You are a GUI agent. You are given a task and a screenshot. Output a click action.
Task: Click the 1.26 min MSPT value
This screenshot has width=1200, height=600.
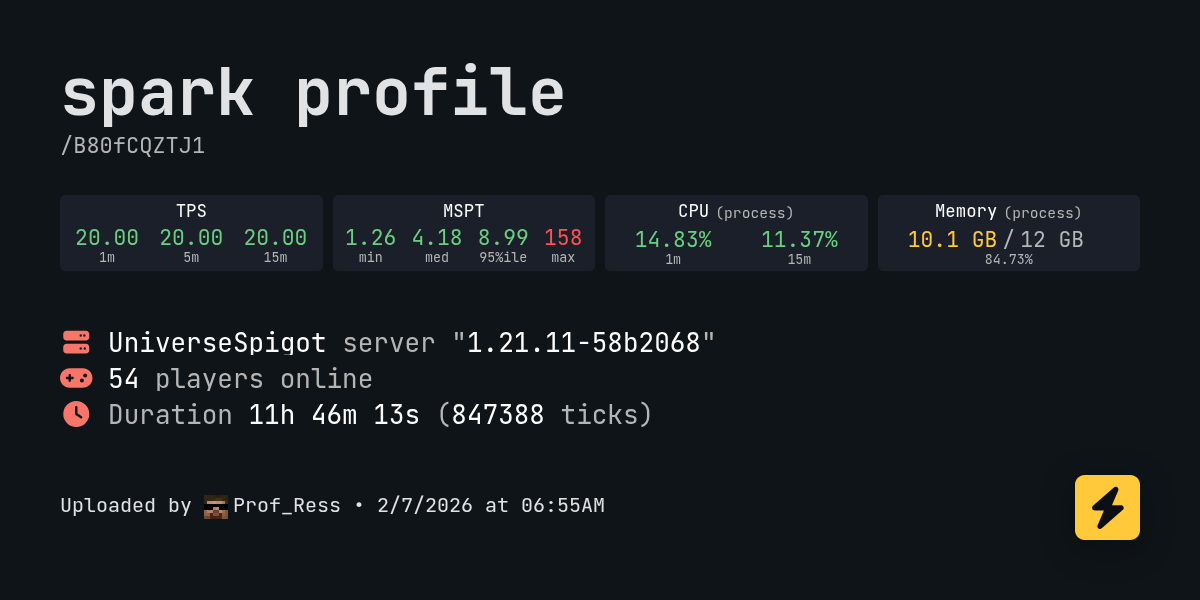tap(370, 238)
